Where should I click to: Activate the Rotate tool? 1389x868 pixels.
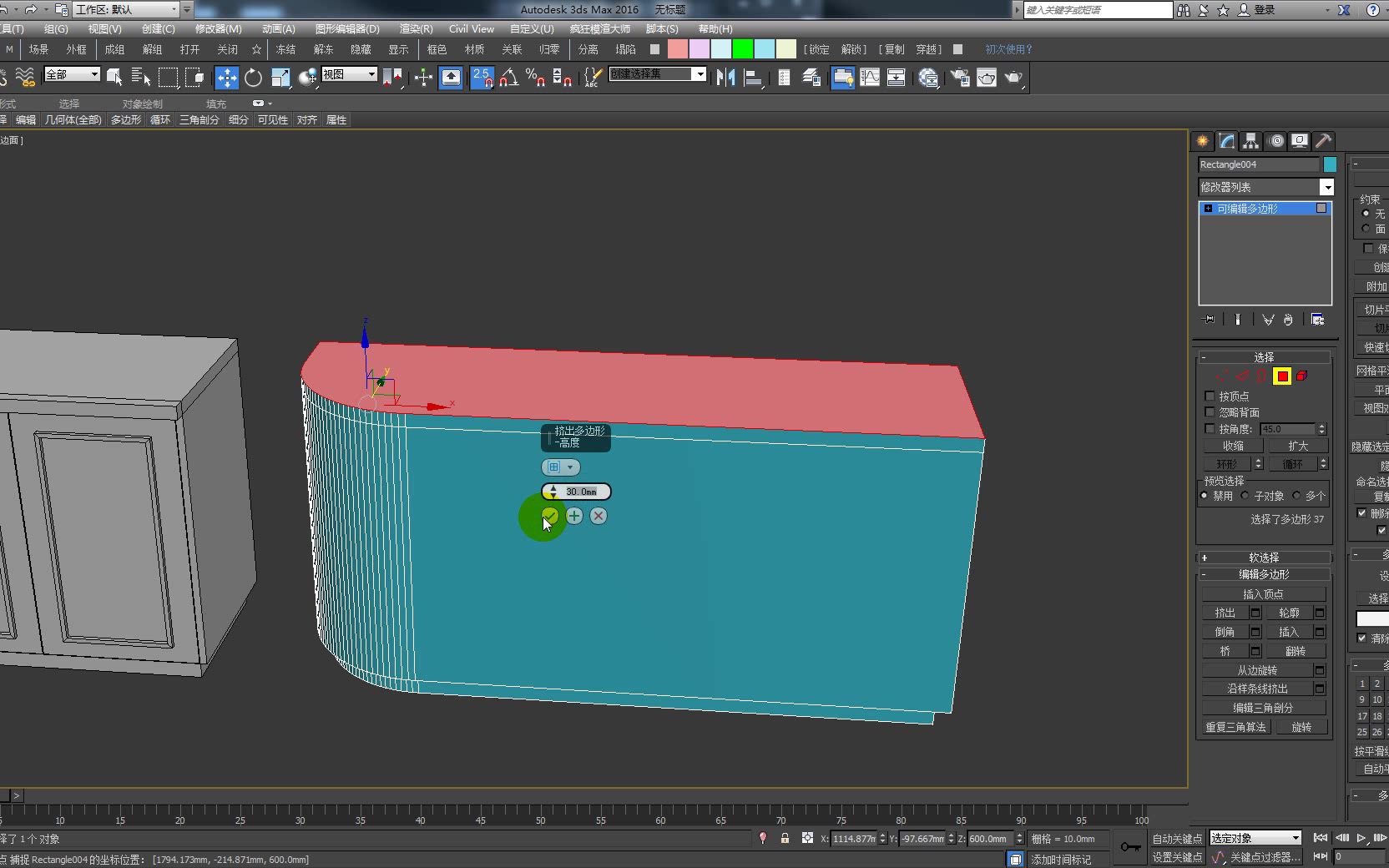point(253,78)
